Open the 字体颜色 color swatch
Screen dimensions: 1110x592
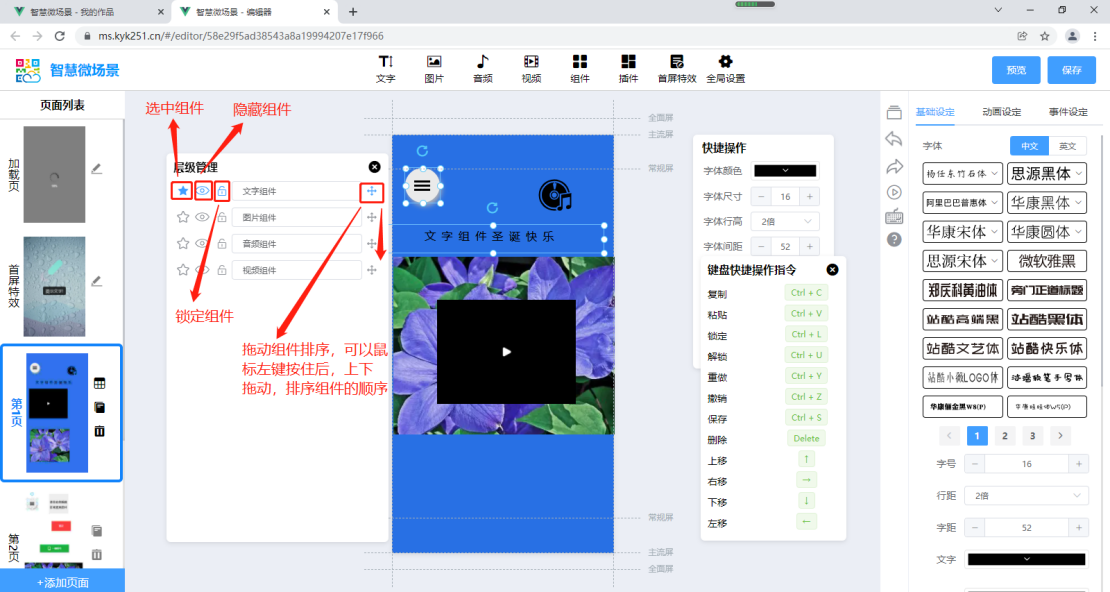pos(785,171)
